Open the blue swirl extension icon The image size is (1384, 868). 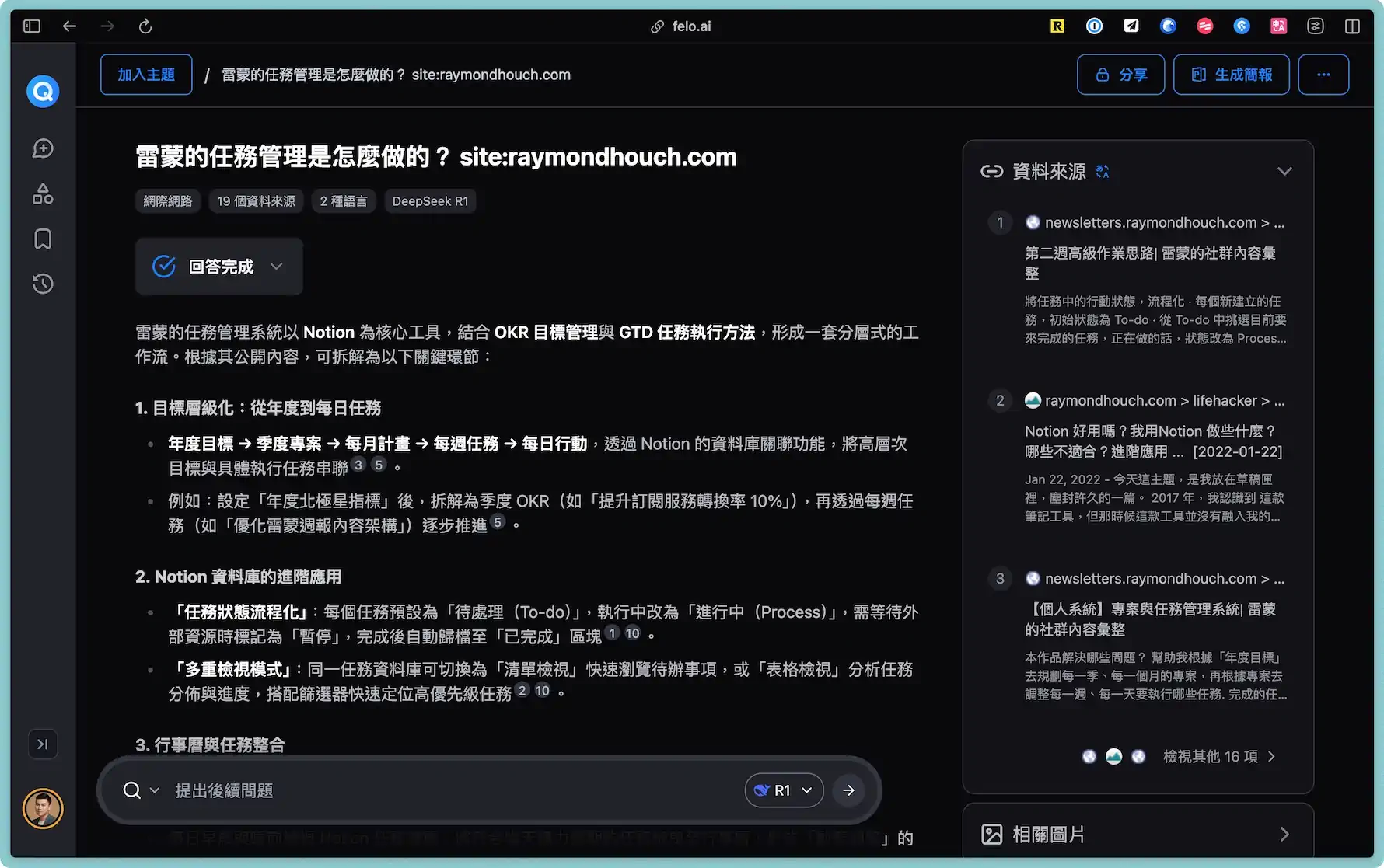[x=1168, y=26]
